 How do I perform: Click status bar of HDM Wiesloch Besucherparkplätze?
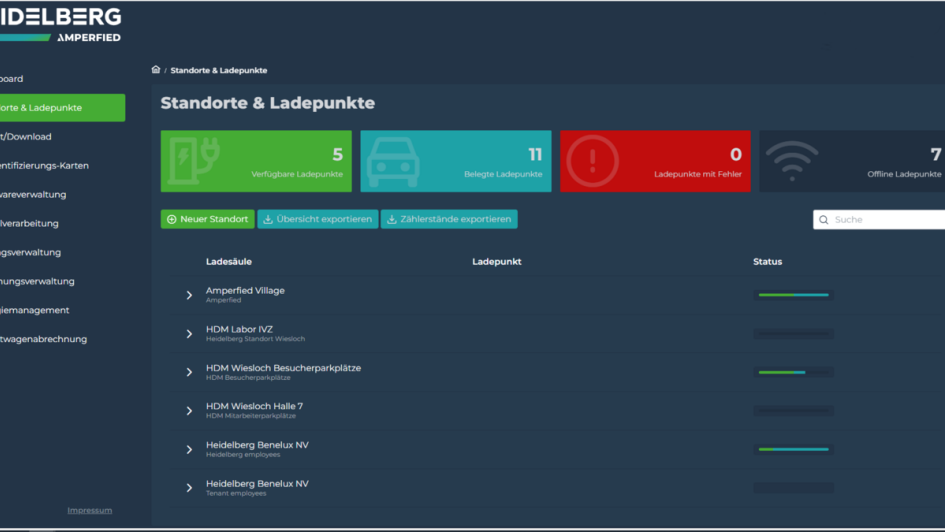point(794,372)
